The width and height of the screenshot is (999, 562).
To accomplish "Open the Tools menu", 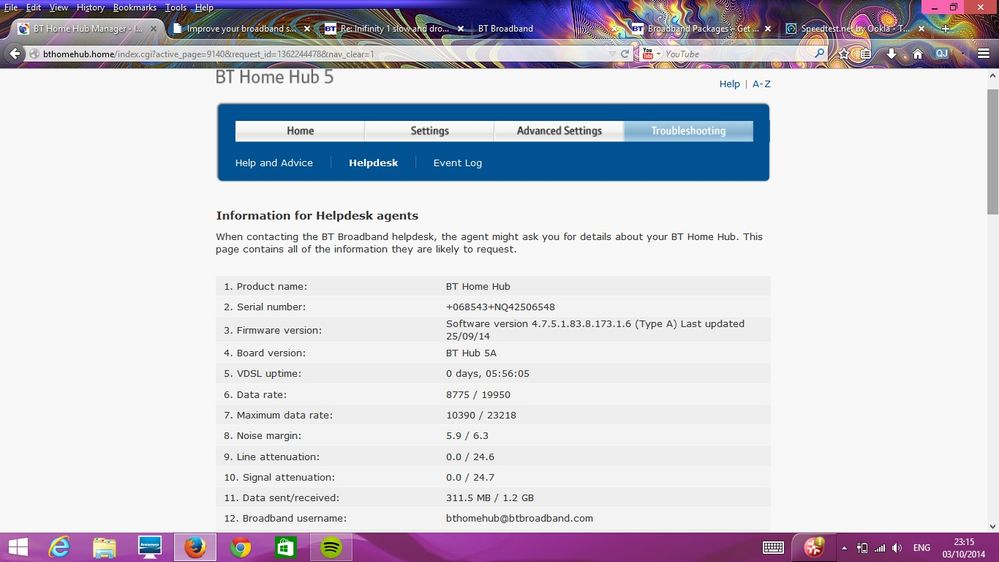I will pos(175,8).
